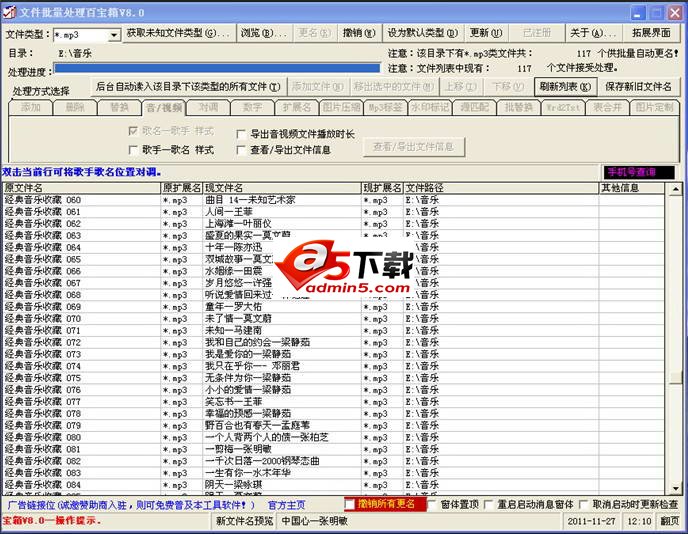Switch to the 数字 tab
Viewport: 688px width, 534px height.
252,108
